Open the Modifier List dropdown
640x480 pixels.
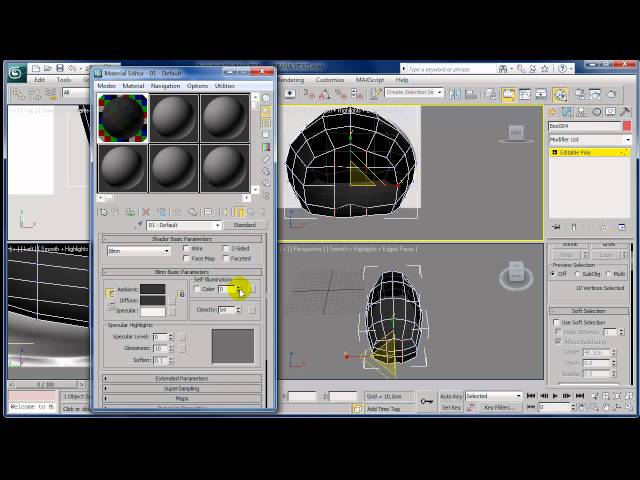[x=589, y=140]
